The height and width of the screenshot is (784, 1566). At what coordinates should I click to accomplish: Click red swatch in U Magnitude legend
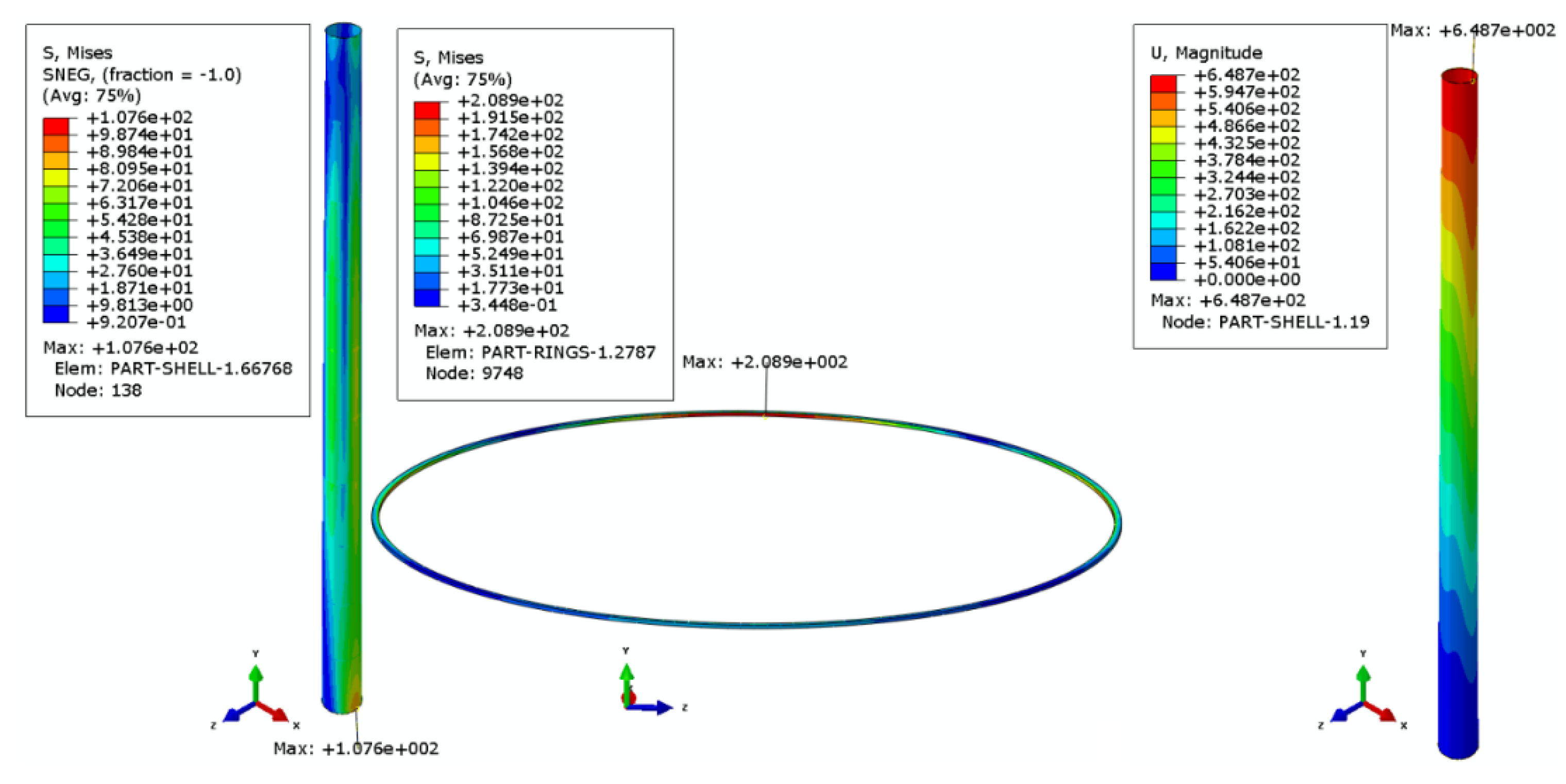coord(1163,83)
